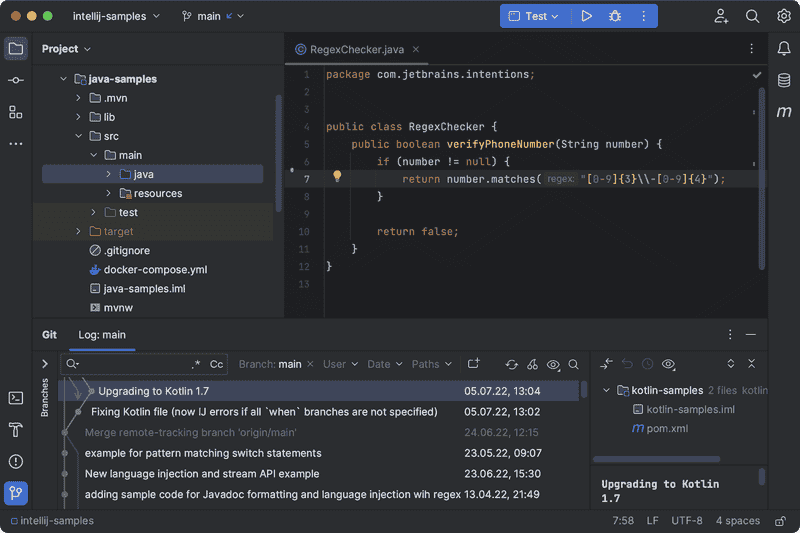Debug the Test configuration

coord(615,16)
